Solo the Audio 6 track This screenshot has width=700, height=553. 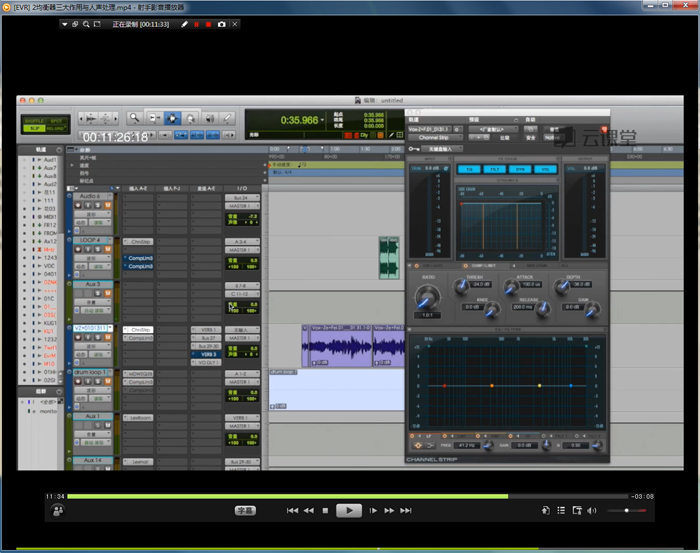[x=98, y=205]
